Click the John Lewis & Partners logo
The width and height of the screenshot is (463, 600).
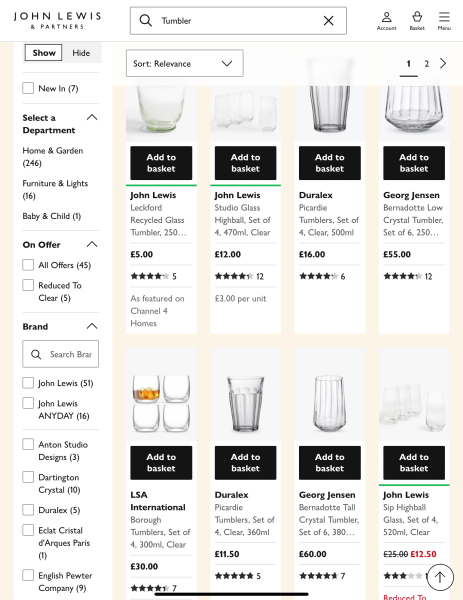57,21
